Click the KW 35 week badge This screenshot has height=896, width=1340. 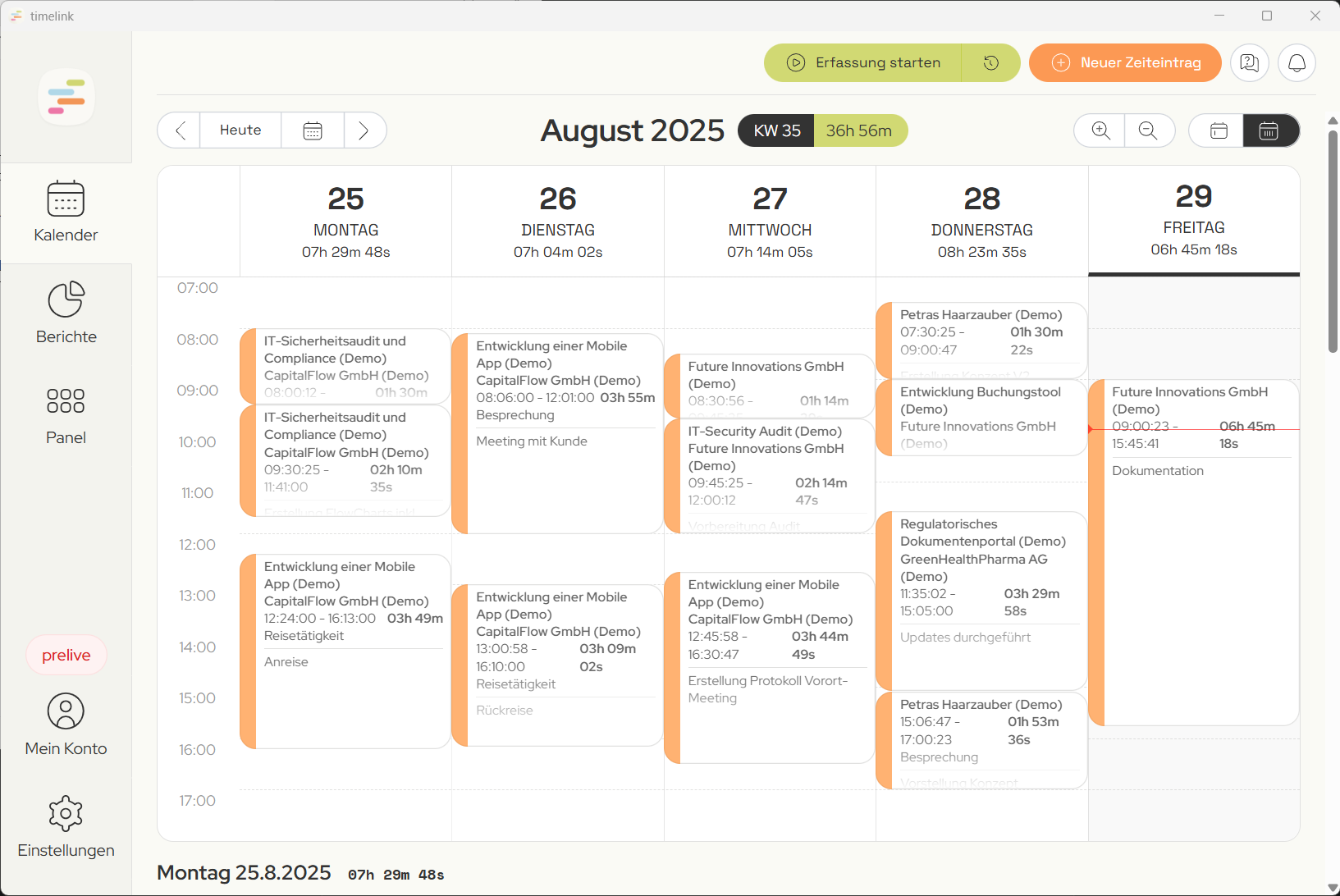[x=776, y=130]
